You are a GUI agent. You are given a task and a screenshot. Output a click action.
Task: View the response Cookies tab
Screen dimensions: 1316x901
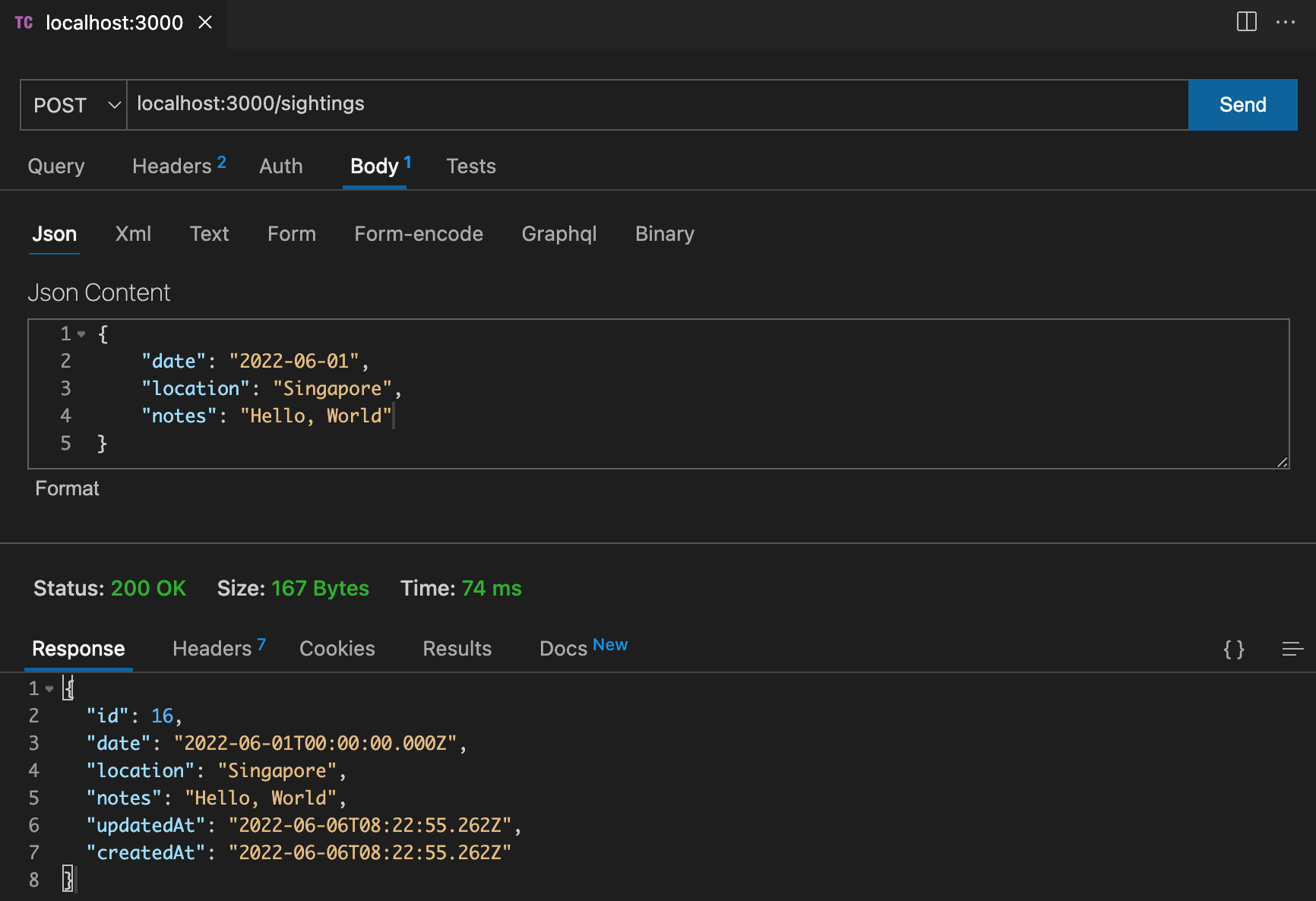point(337,649)
